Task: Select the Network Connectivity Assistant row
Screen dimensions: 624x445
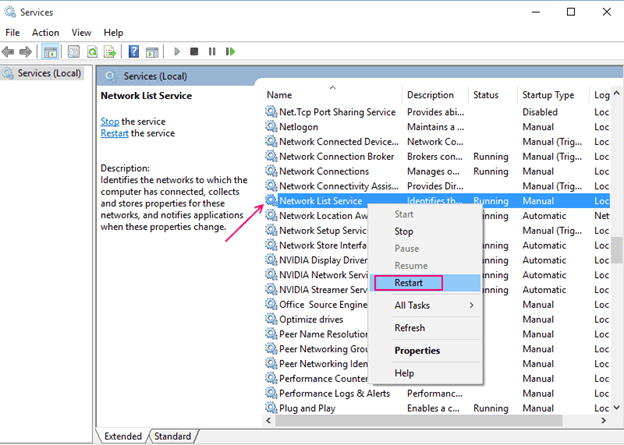Action: 437,186
